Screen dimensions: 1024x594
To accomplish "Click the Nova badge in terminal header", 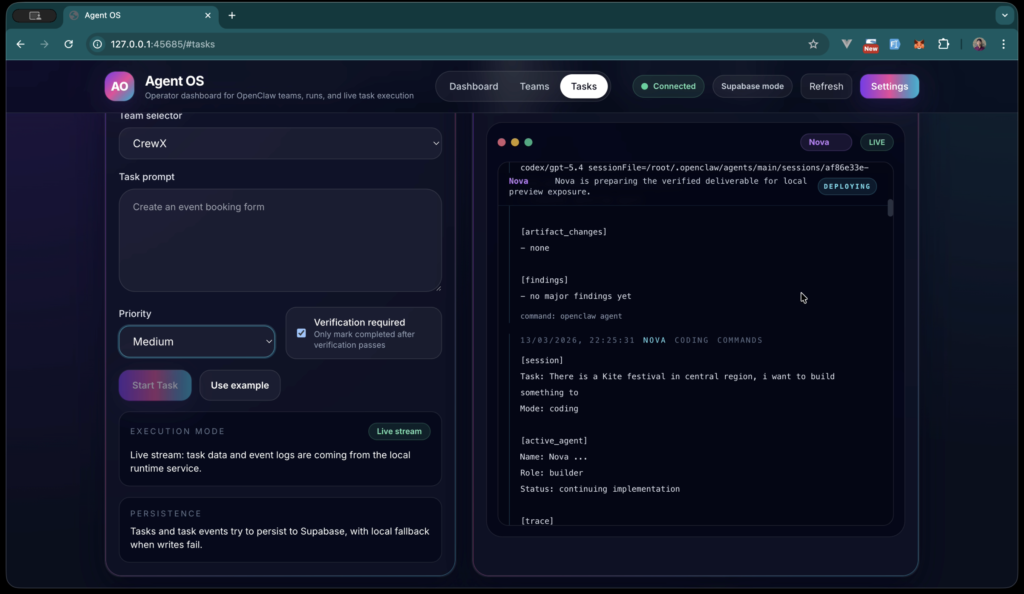I will click(x=826, y=142).
